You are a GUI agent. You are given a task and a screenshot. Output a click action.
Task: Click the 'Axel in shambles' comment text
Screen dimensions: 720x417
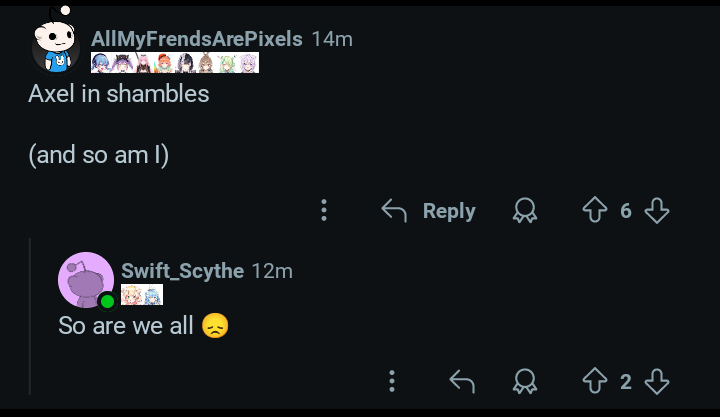[x=119, y=94]
